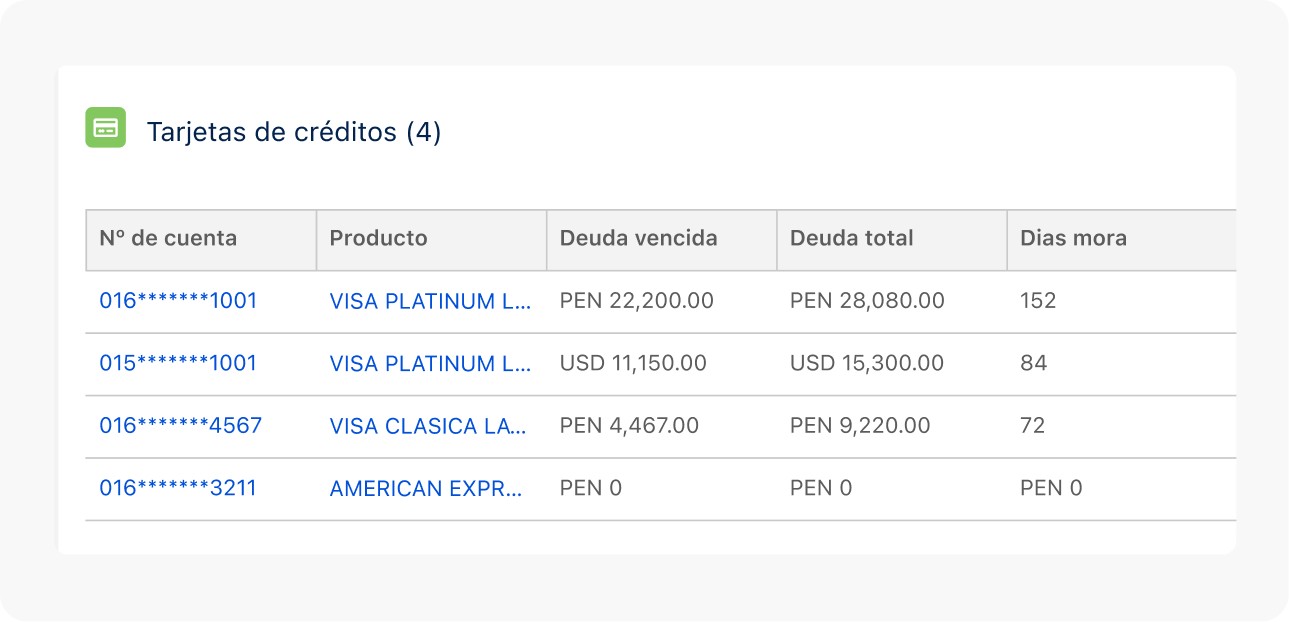Screen dimensions: 1289x622
Task: Open the AMERICAN EXPRESS product link
Action: [427, 488]
